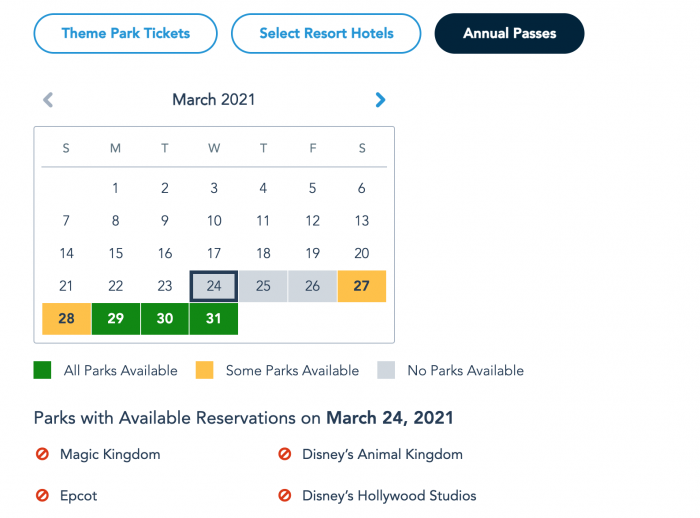Click grey No Parks Available swatch

[386, 370]
